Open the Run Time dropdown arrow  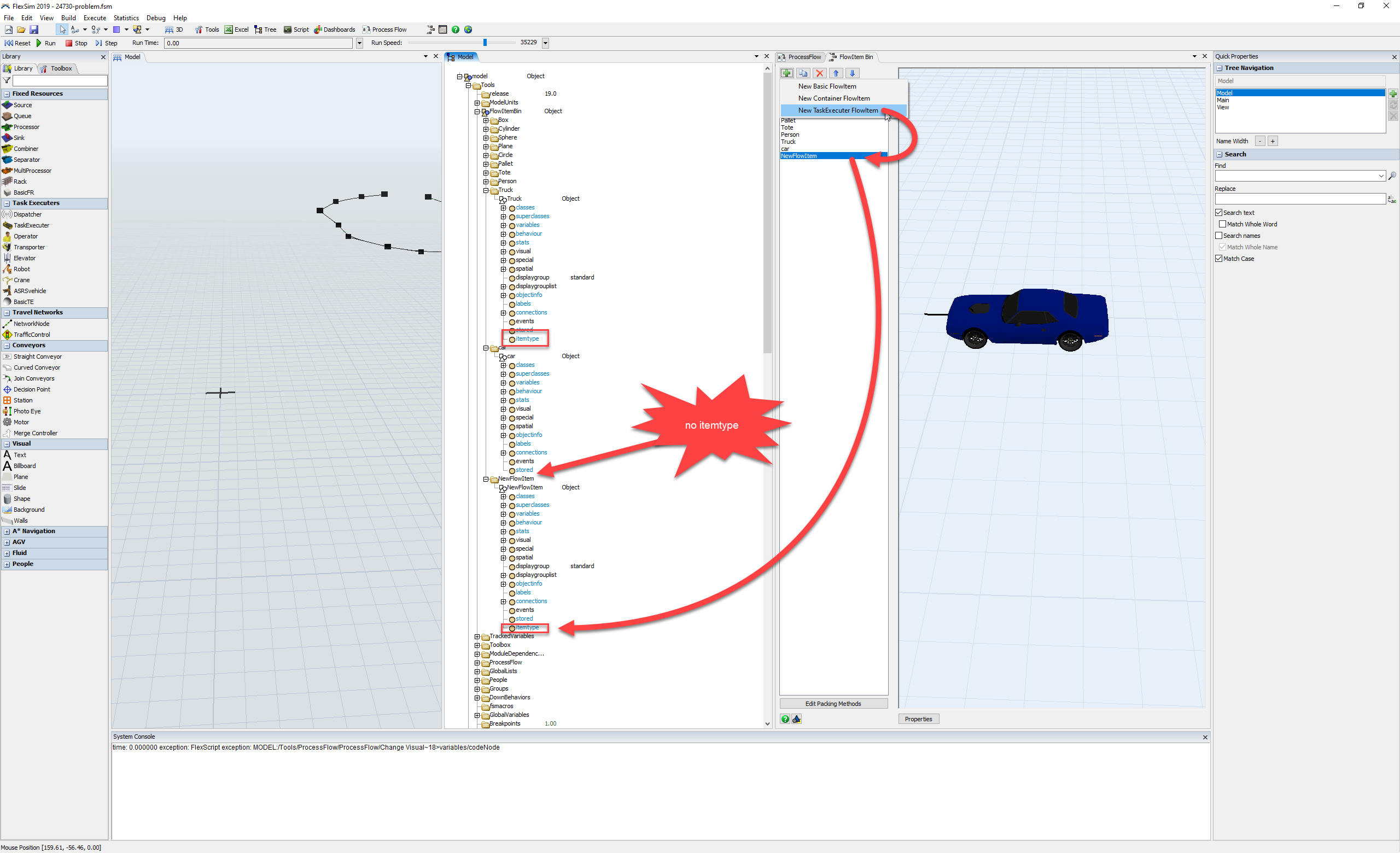359,43
